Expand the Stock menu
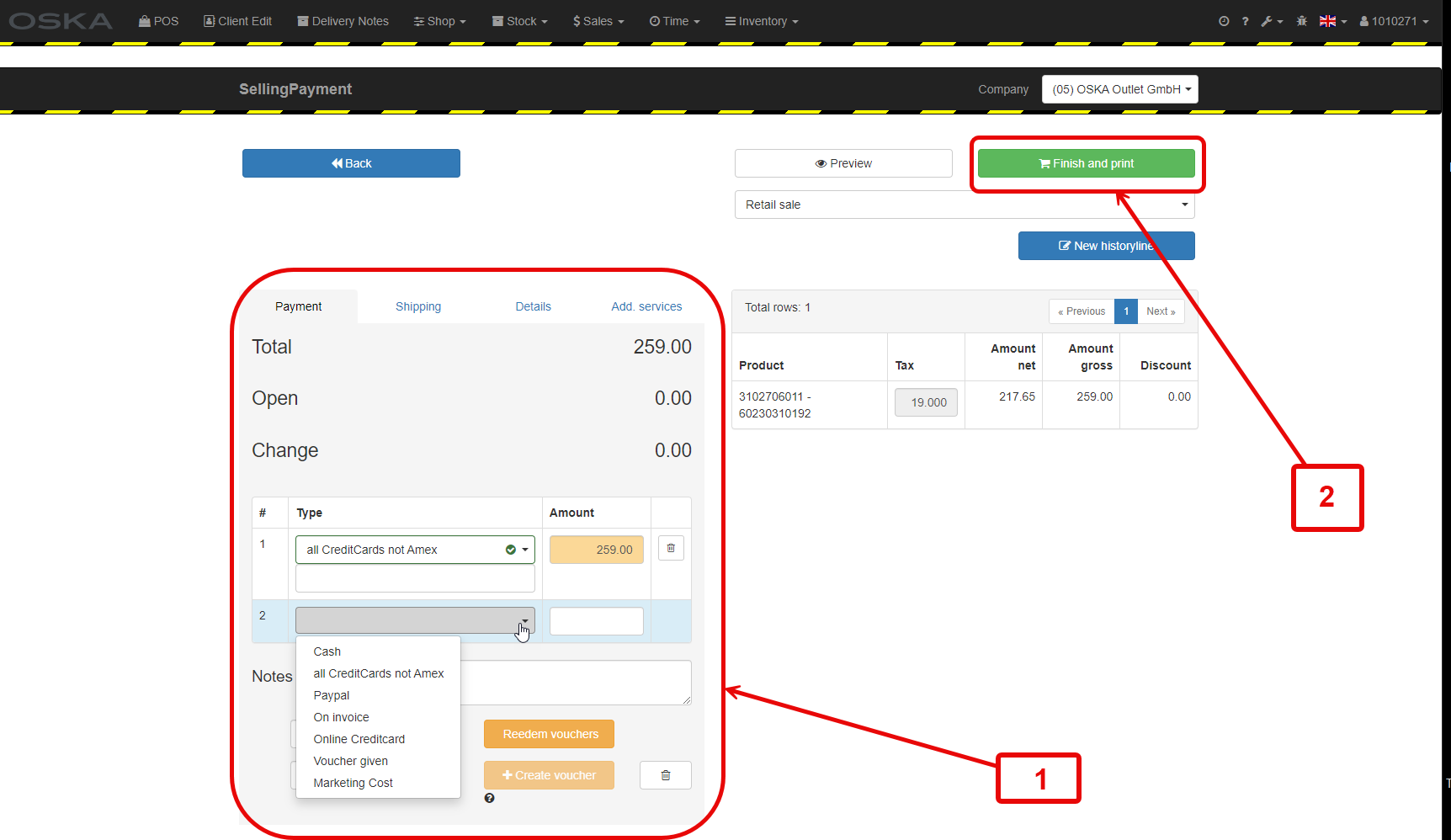The image size is (1451, 840). click(520, 21)
